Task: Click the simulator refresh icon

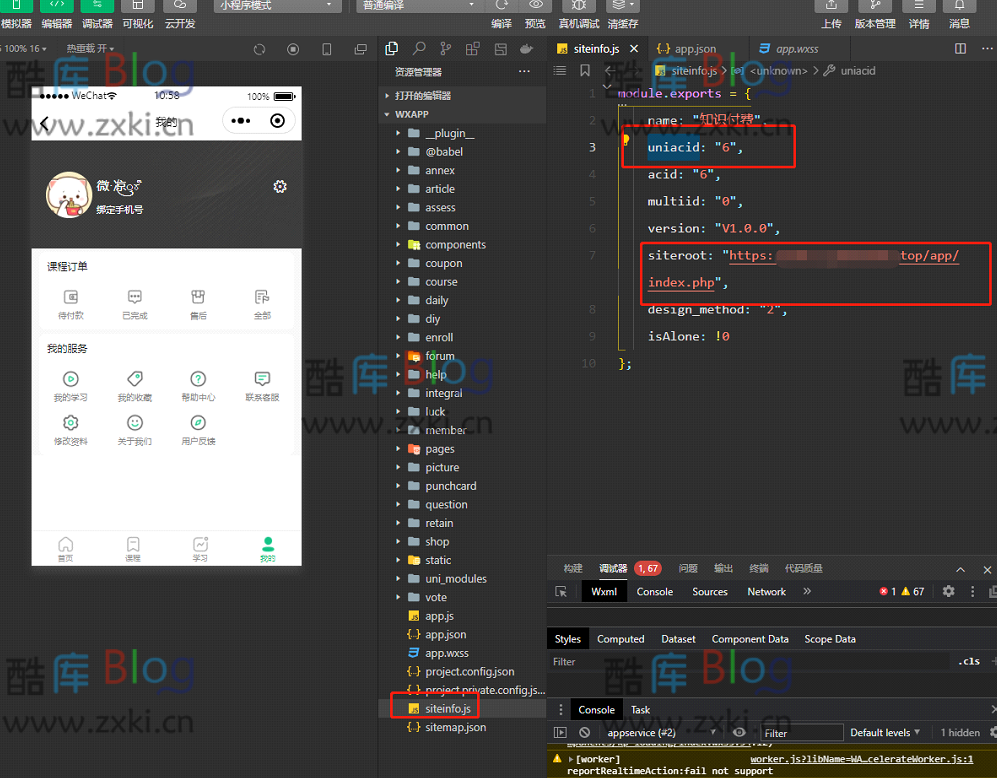Action: tap(259, 49)
